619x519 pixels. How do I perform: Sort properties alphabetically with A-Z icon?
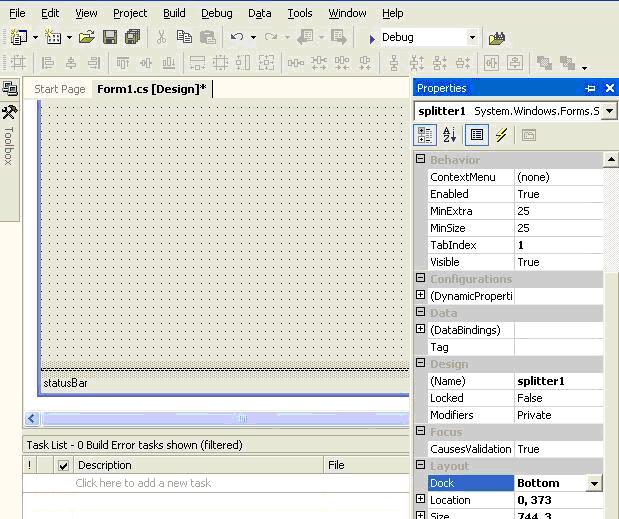point(450,135)
